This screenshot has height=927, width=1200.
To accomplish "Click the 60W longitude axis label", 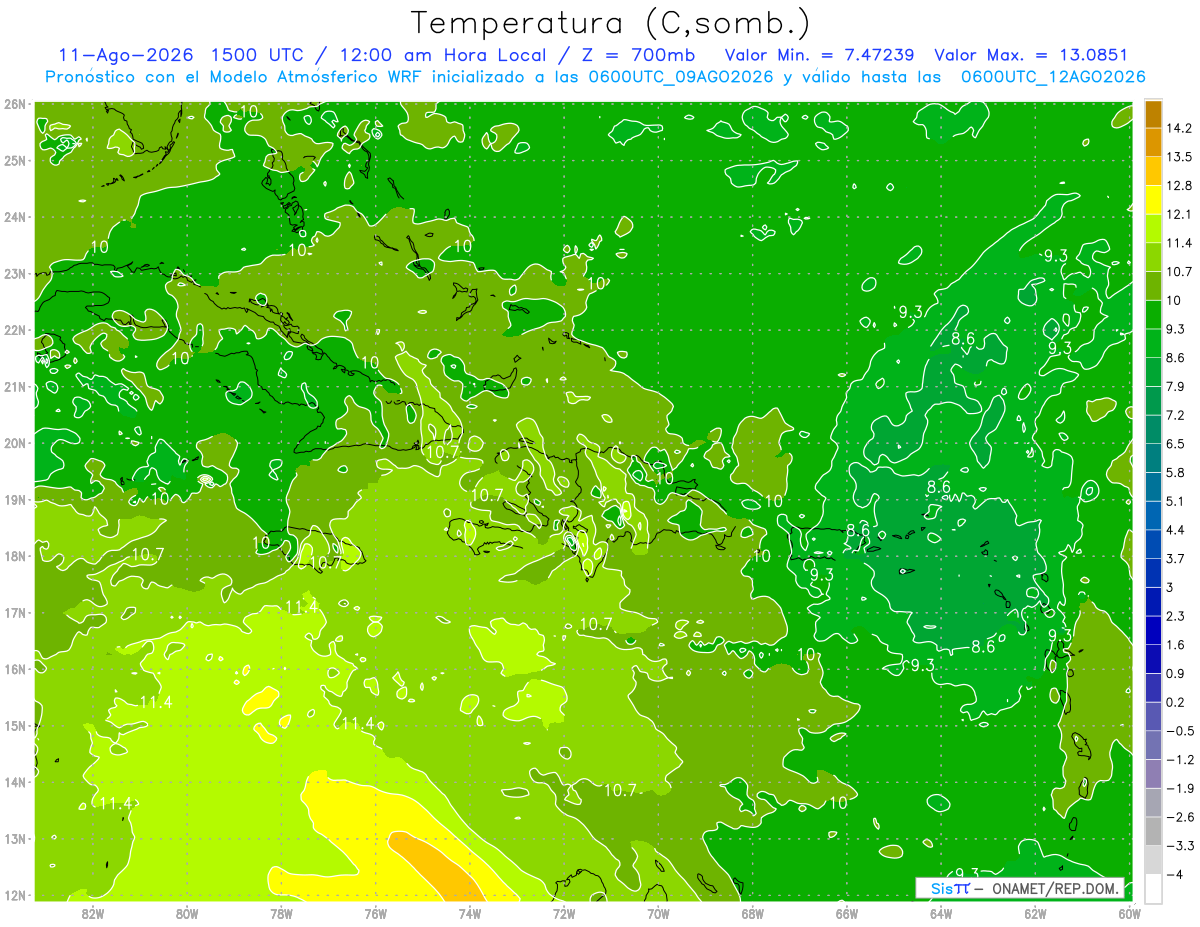I will coord(1130,913).
